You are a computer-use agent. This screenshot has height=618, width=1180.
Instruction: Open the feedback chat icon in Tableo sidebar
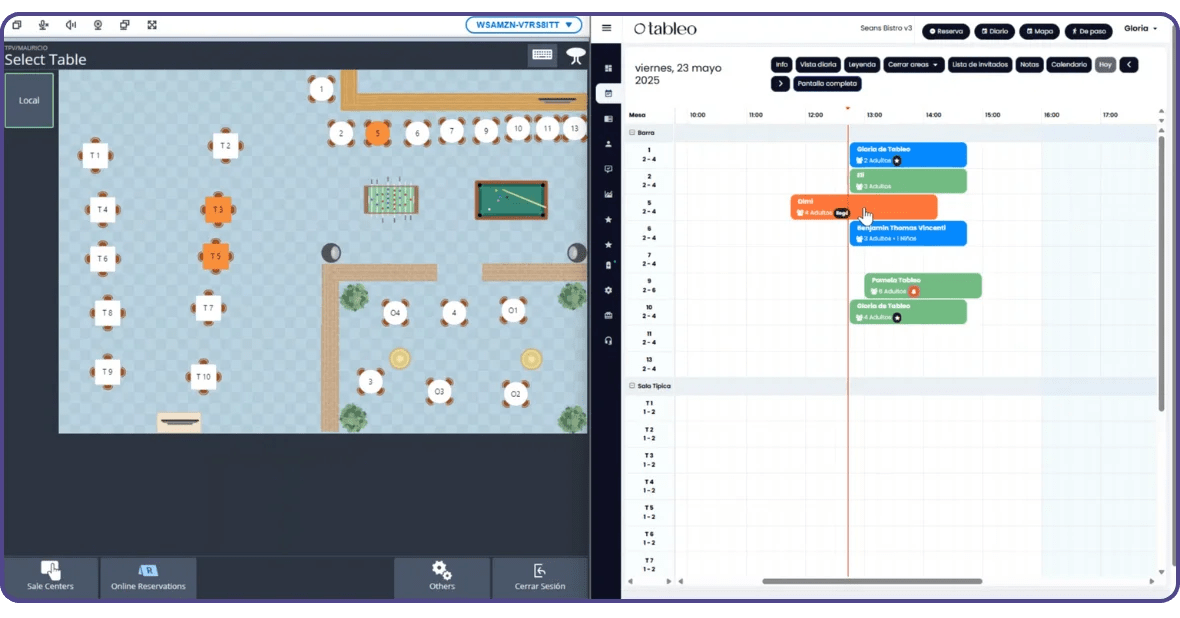pos(608,169)
